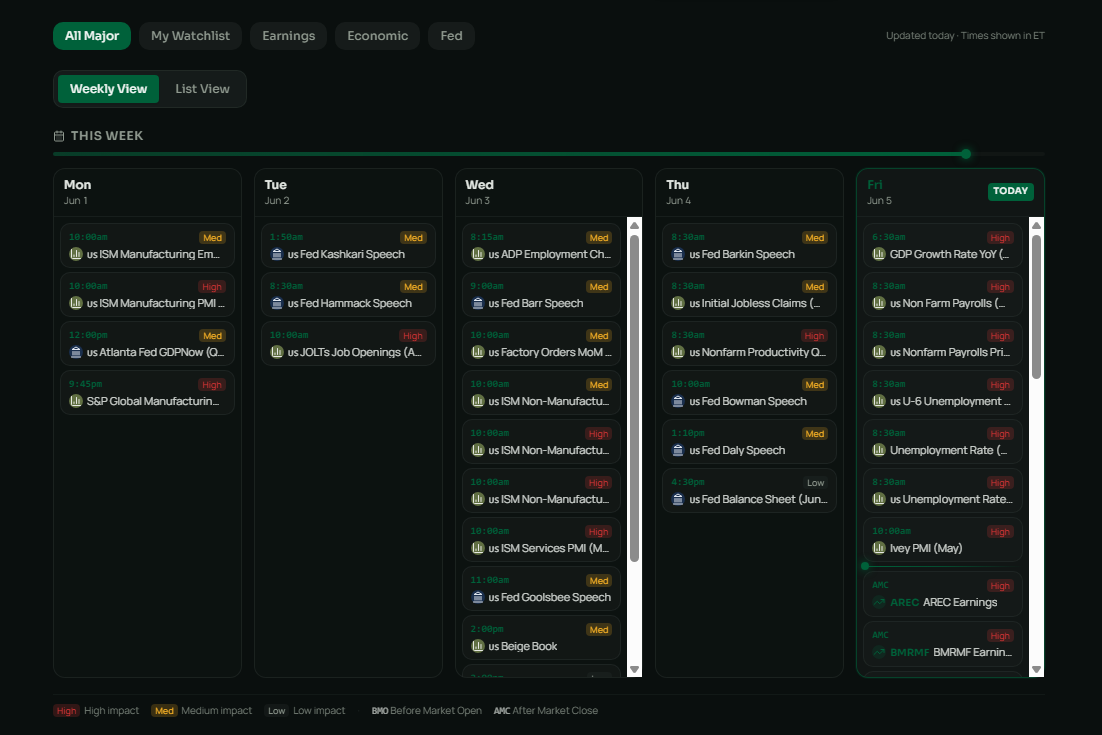The image size is (1102, 735).
Task: Click chart icon on Non Farm Payrolls event
Action: pyautogui.click(x=879, y=304)
